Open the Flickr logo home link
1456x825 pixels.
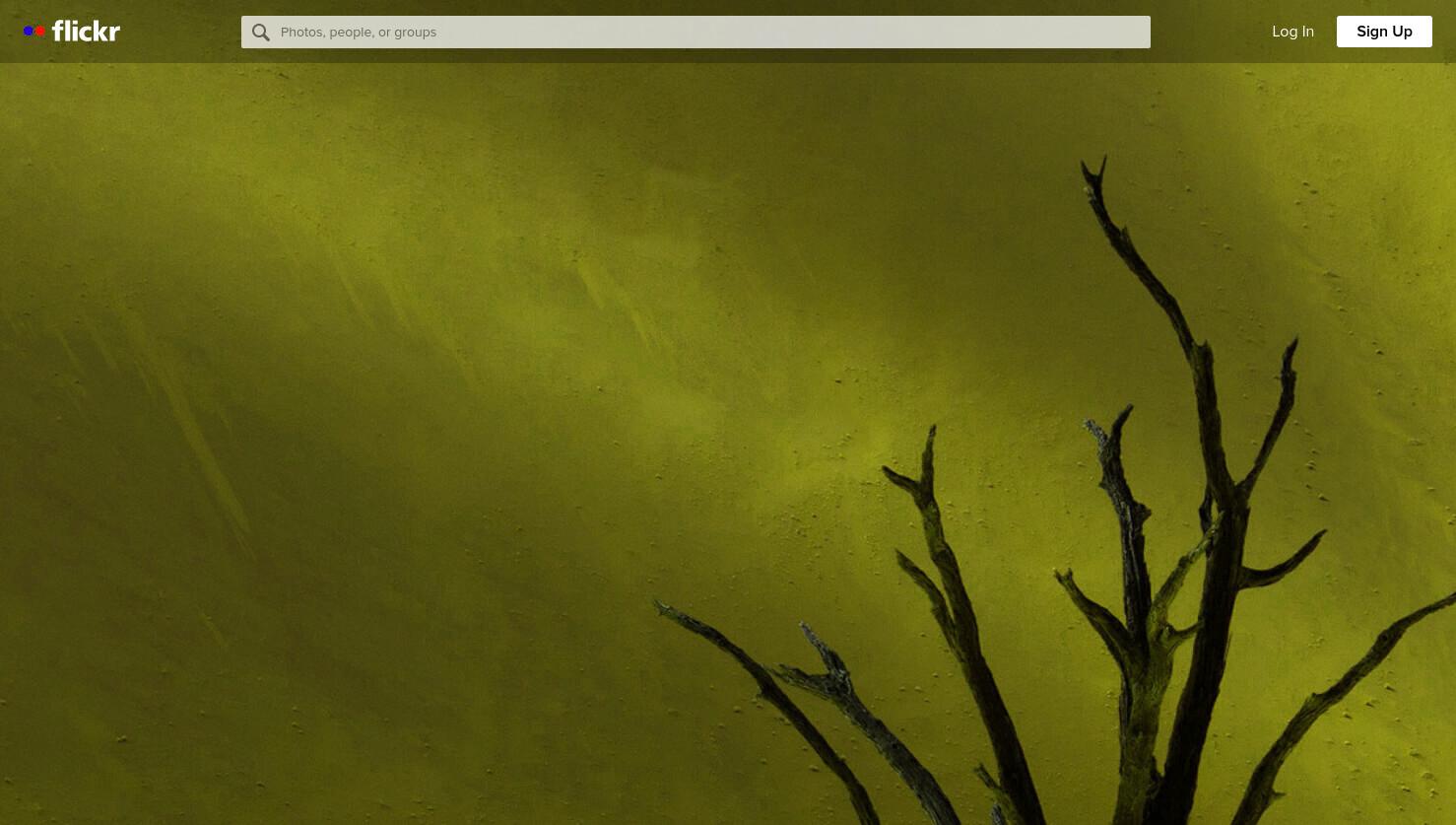pyautogui.click(x=72, y=32)
